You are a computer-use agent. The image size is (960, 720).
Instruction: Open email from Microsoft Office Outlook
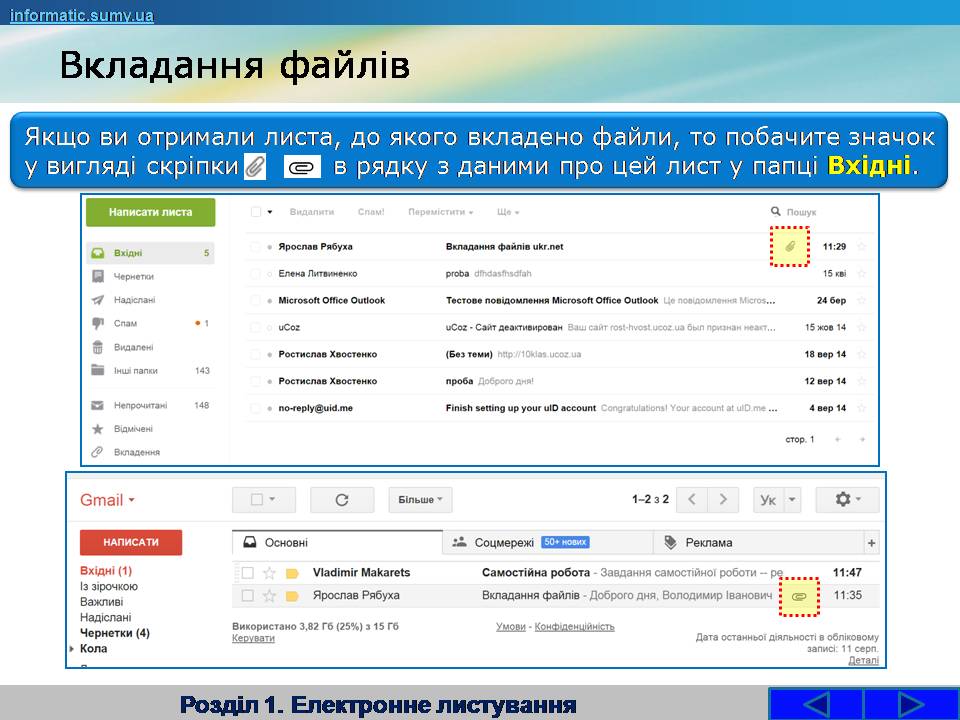coord(331,300)
